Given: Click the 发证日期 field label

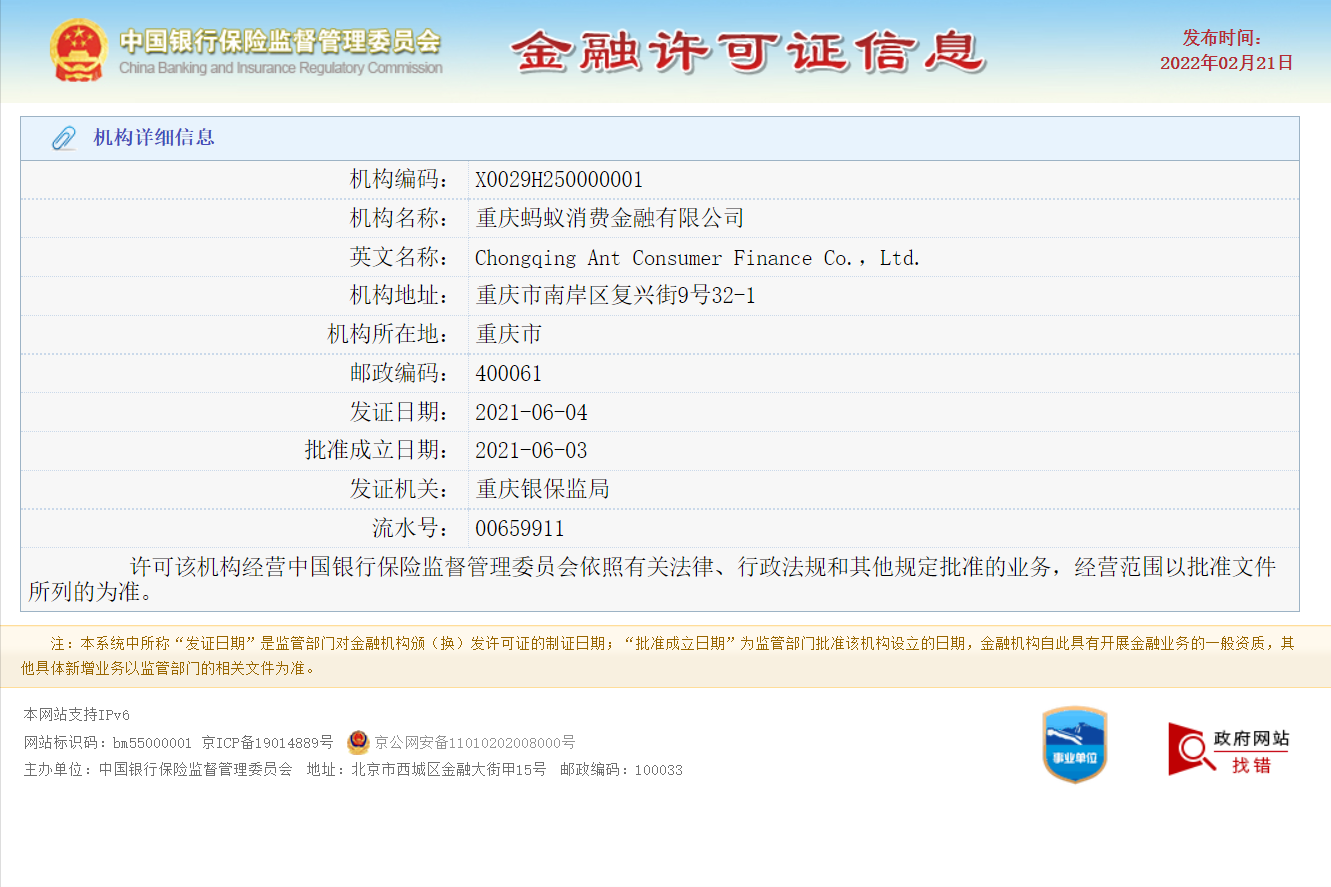Looking at the screenshot, I should 399,412.
